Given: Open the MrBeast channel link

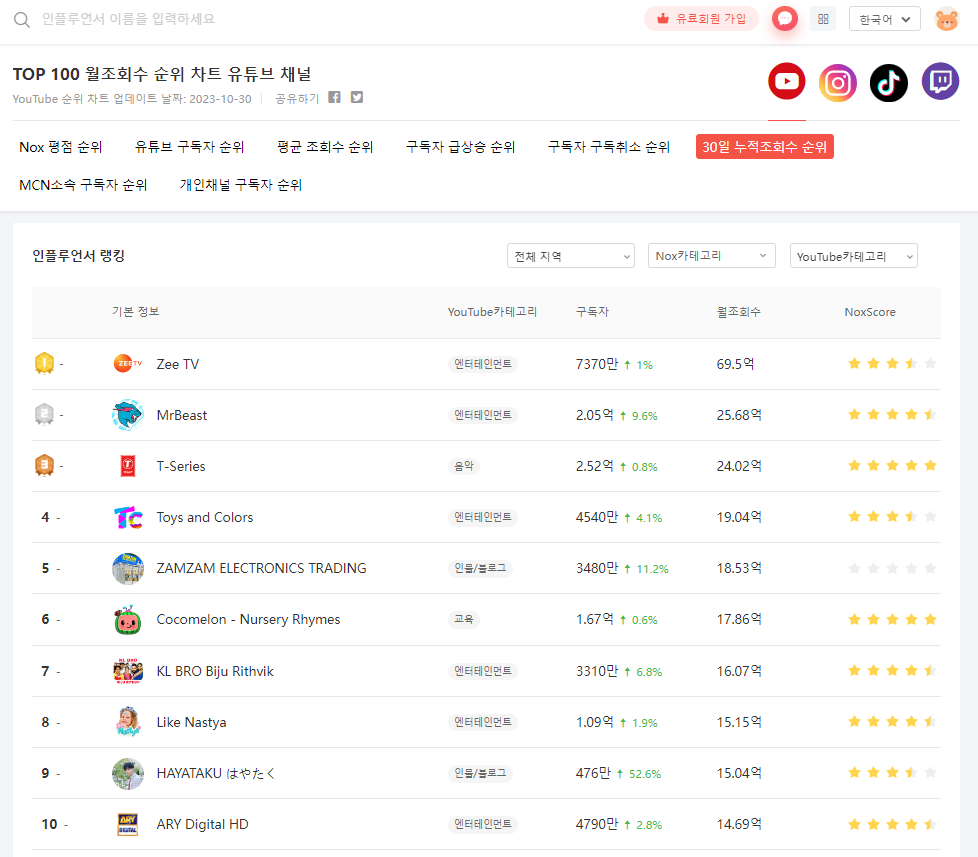Looking at the screenshot, I should (182, 415).
